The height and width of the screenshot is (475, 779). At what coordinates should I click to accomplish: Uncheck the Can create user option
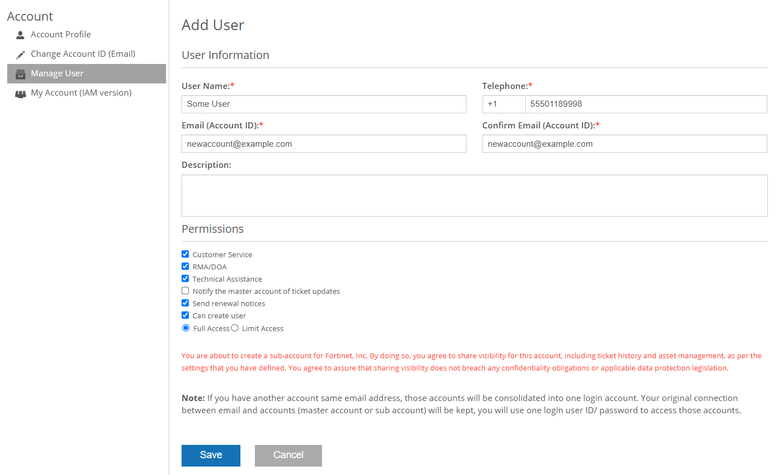tap(185, 315)
